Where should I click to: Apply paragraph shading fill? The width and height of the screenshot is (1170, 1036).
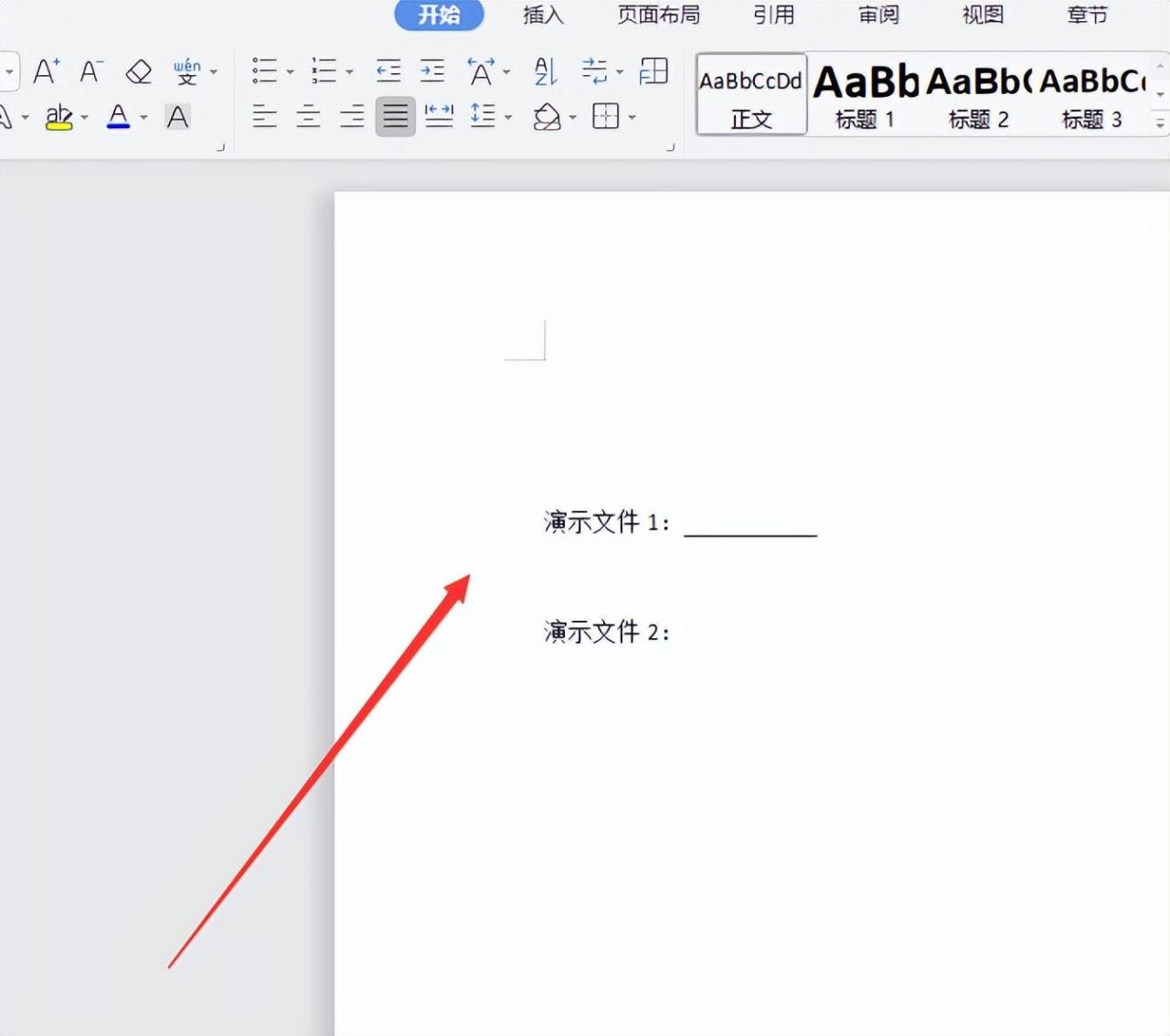tap(548, 116)
